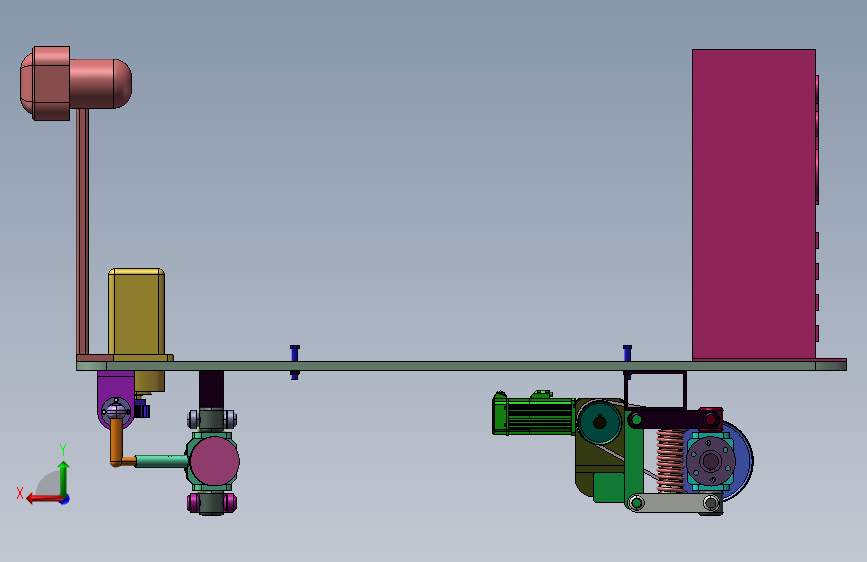The width and height of the screenshot is (867, 562).
Task: Select the pink motor body at top left
Action: 76,83
